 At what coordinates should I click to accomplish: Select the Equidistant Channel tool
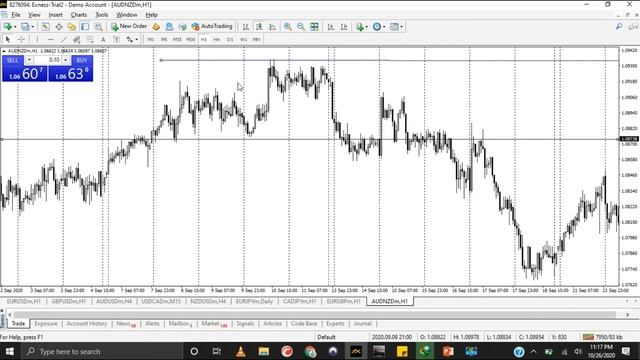click(77, 40)
